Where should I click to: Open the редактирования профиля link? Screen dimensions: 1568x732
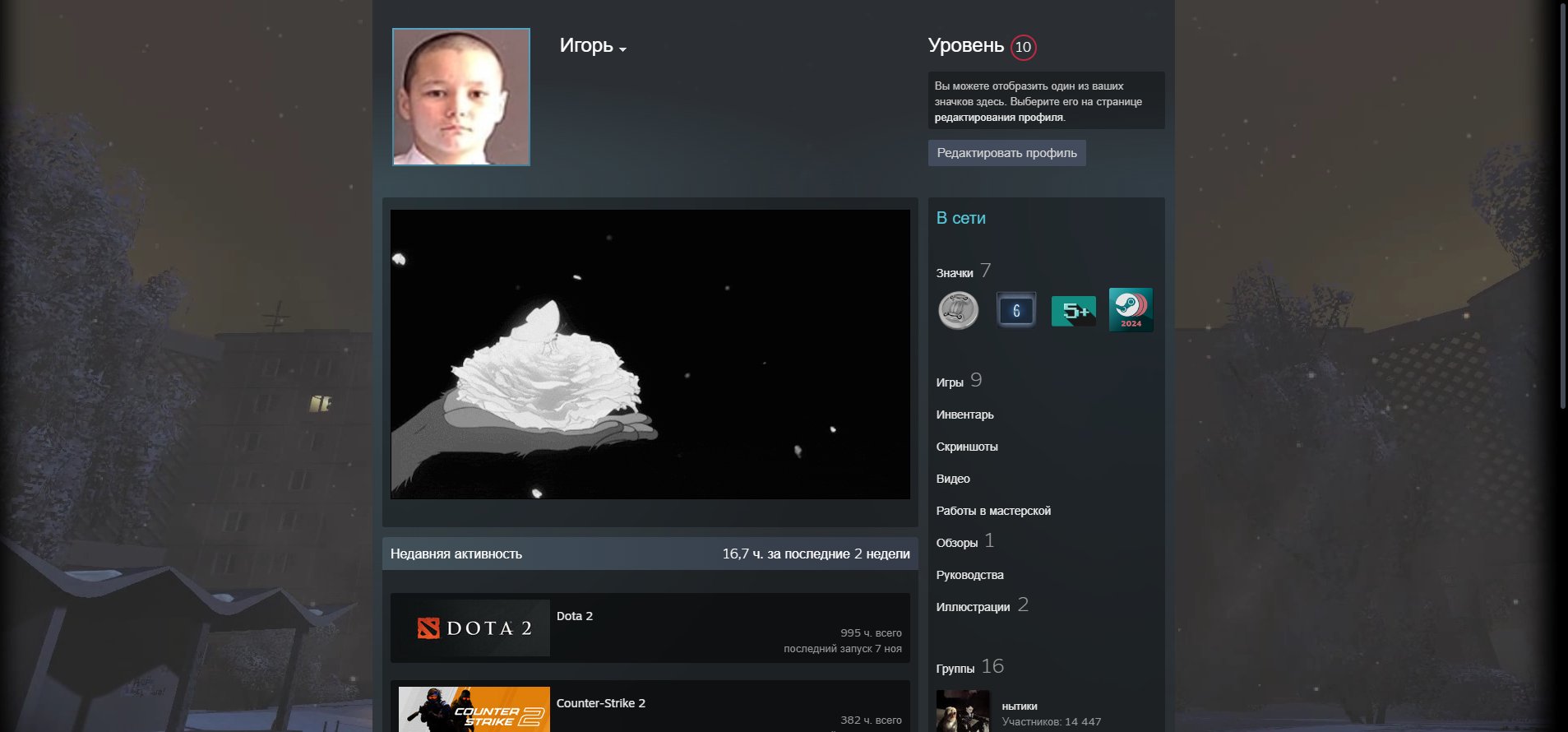998,118
